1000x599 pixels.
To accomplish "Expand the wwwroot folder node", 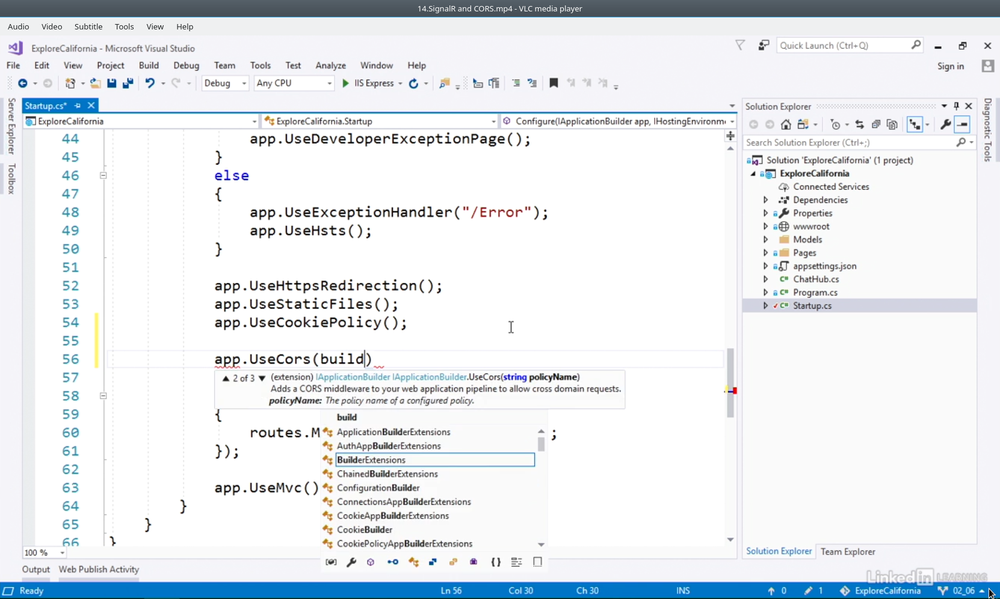I will (766, 226).
